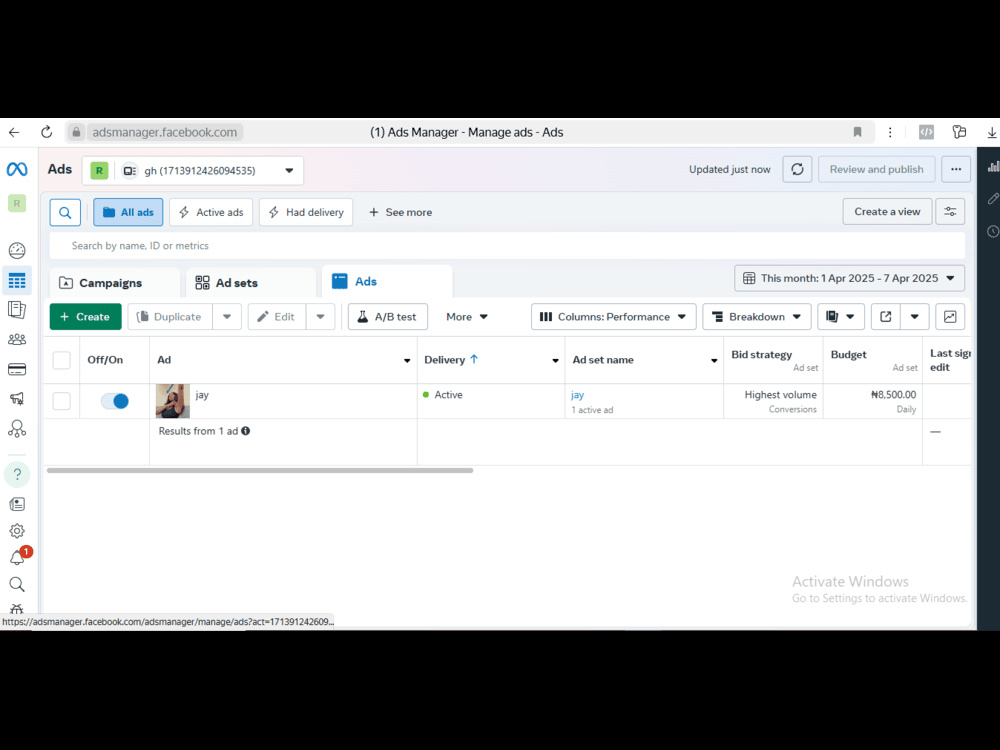Expand the gh ad account dropdown
The width and height of the screenshot is (1000, 750).
(193, 170)
